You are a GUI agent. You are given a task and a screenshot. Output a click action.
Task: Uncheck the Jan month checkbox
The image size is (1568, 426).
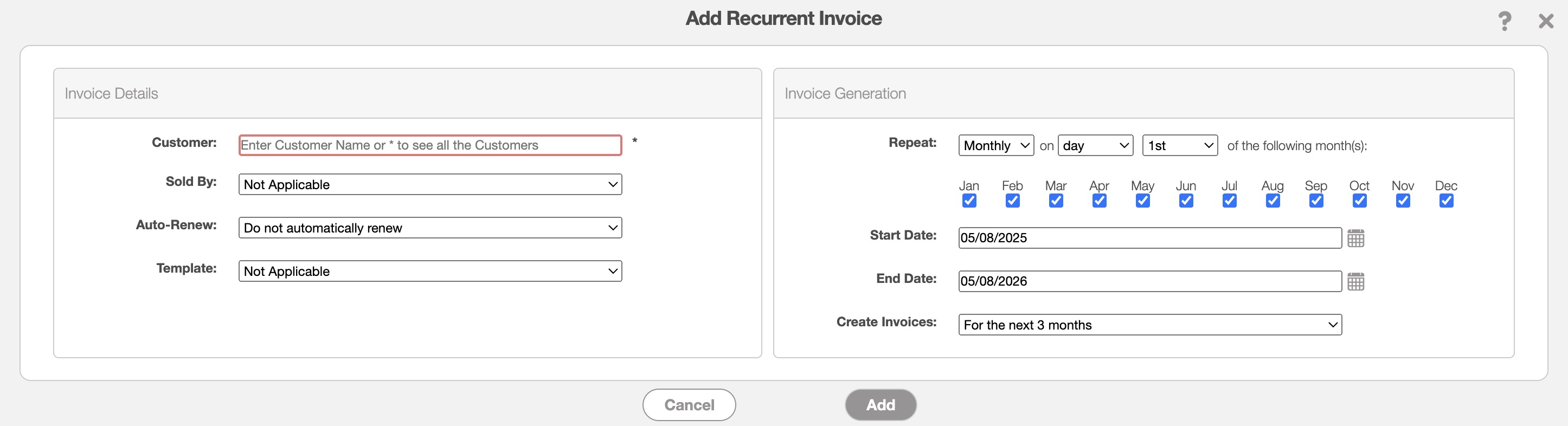point(969,201)
